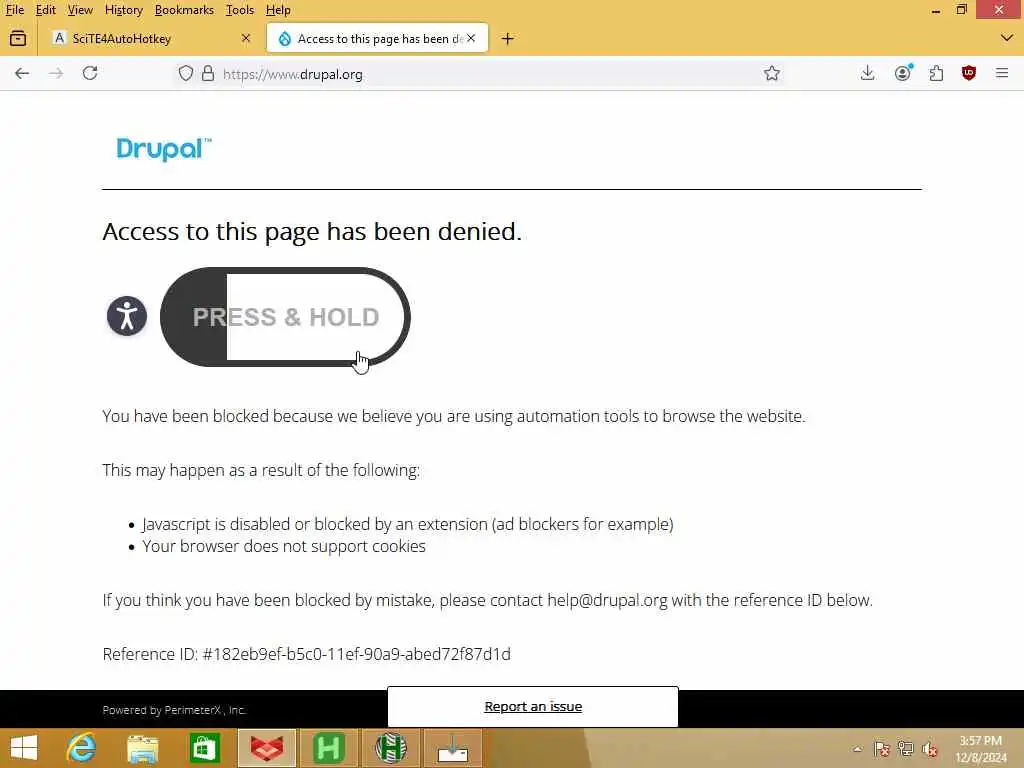Close the SciTE4AutoHotkey tab
Screen dimensions: 1024x768
click(x=246, y=39)
